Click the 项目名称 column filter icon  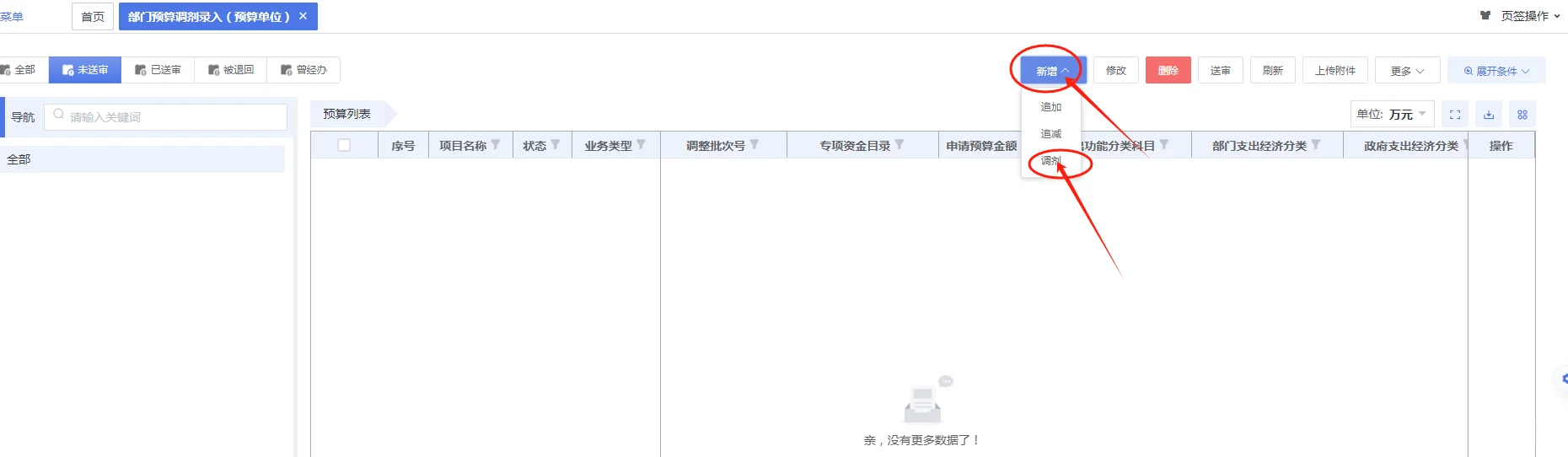pyautogui.click(x=496, y=145)
